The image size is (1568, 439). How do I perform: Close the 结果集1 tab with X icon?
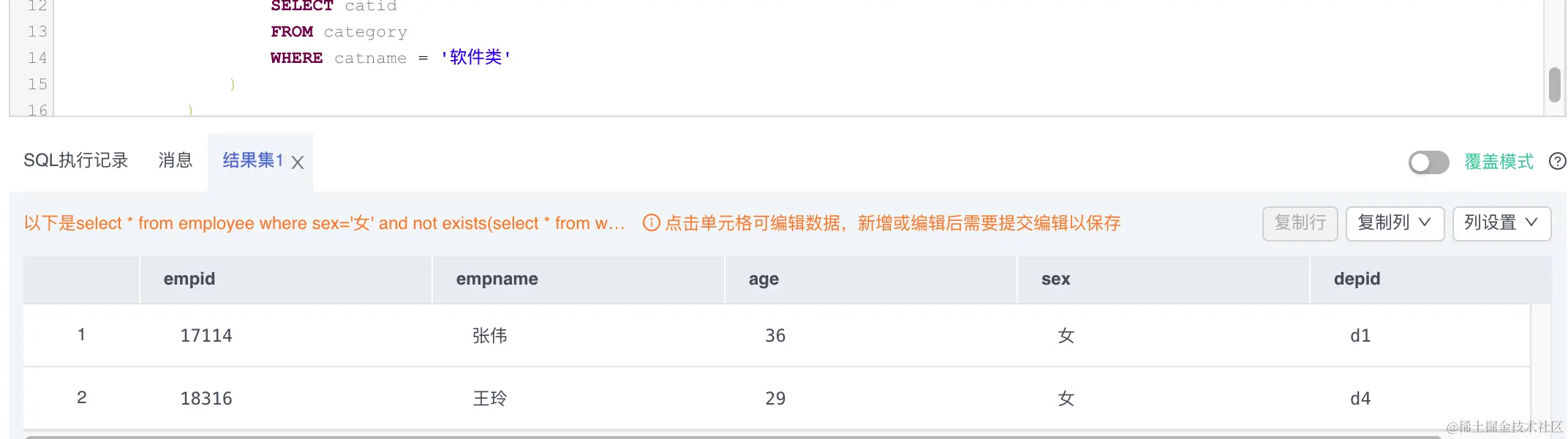(x=298, y=162)
